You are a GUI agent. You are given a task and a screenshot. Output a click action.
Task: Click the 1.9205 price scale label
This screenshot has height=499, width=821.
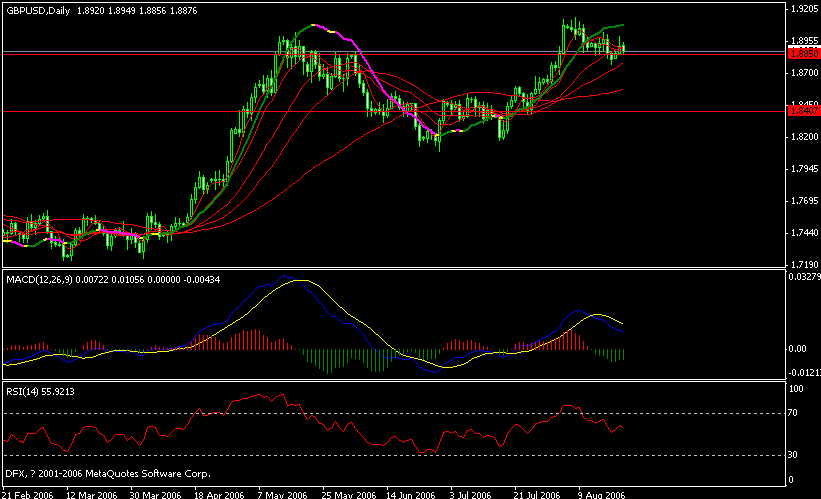[804, 9]
